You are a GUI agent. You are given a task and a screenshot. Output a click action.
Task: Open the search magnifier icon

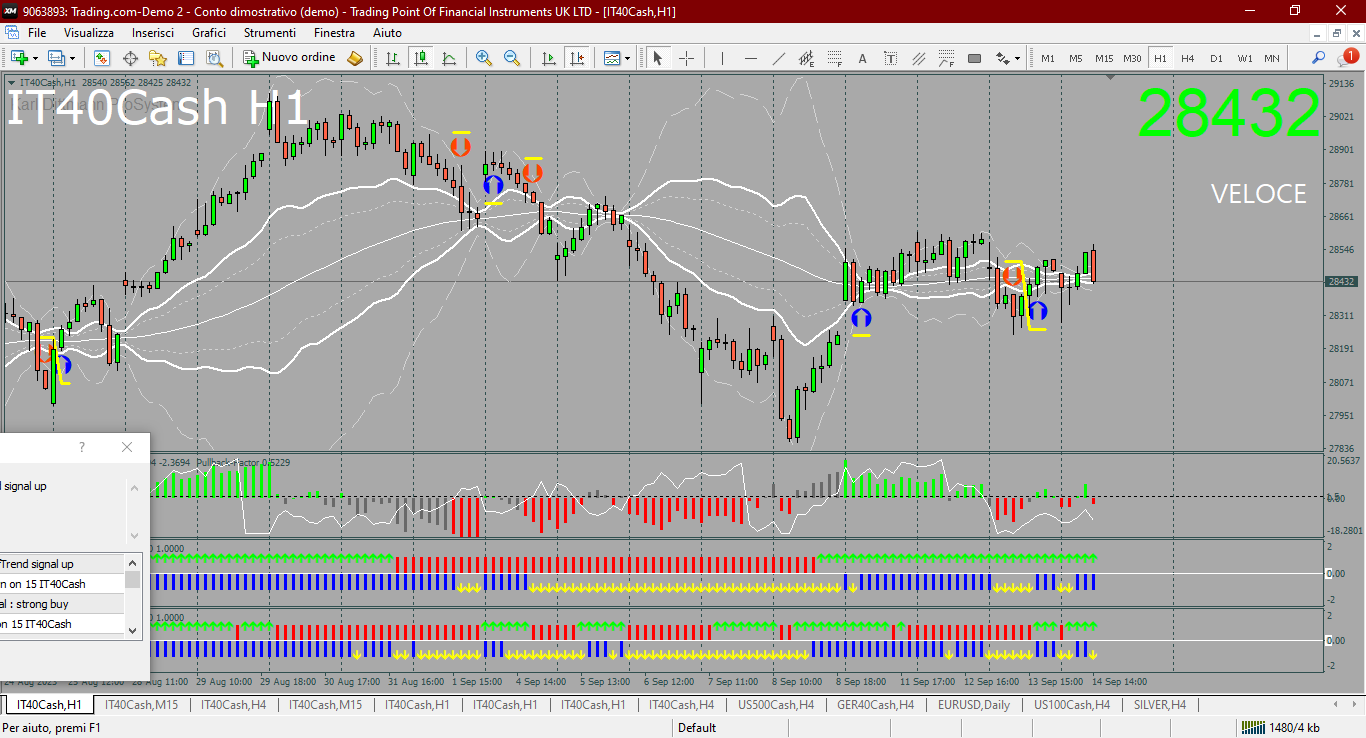pos(1319,58)
